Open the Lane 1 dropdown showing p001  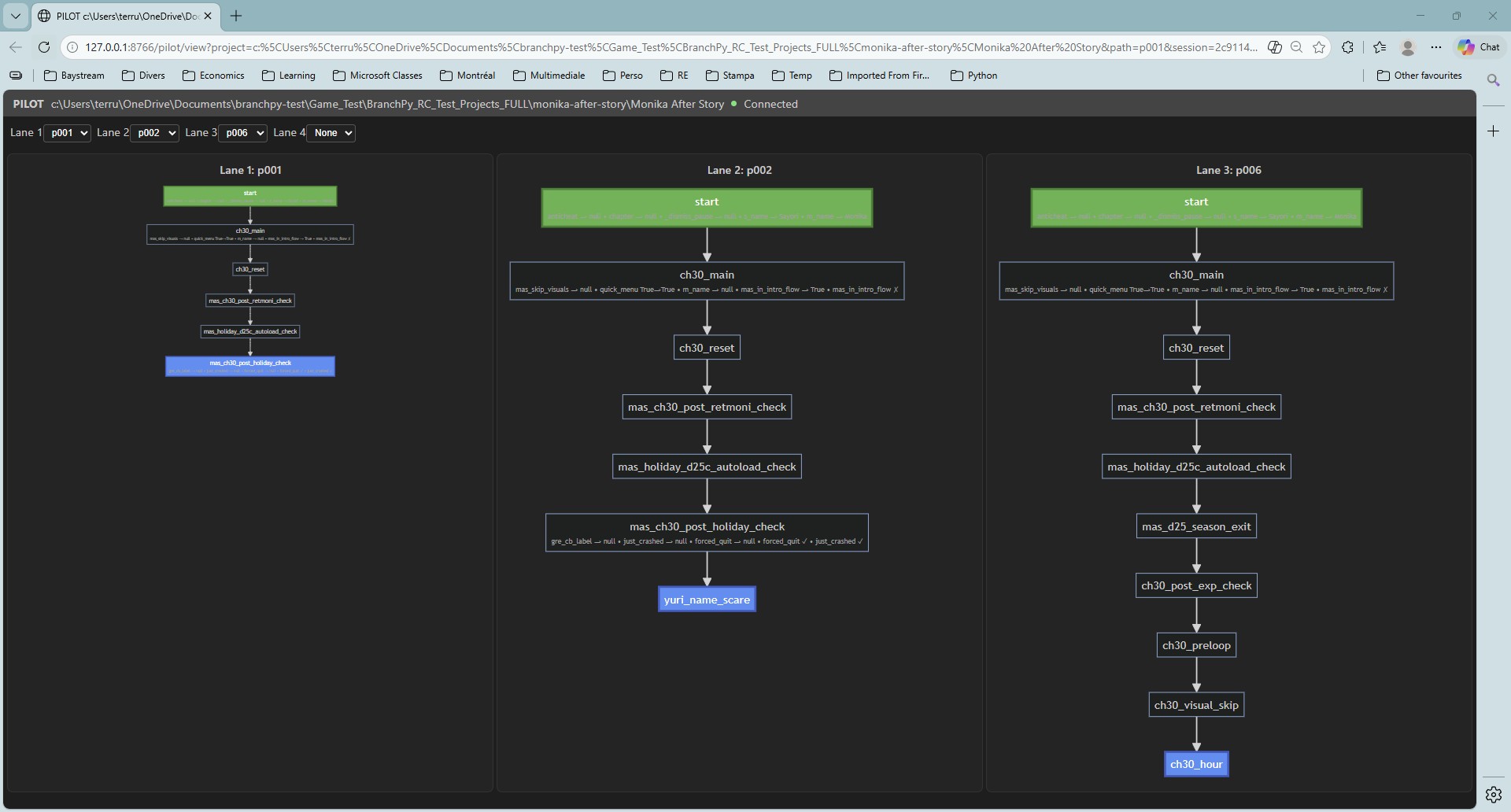(67, 133)
